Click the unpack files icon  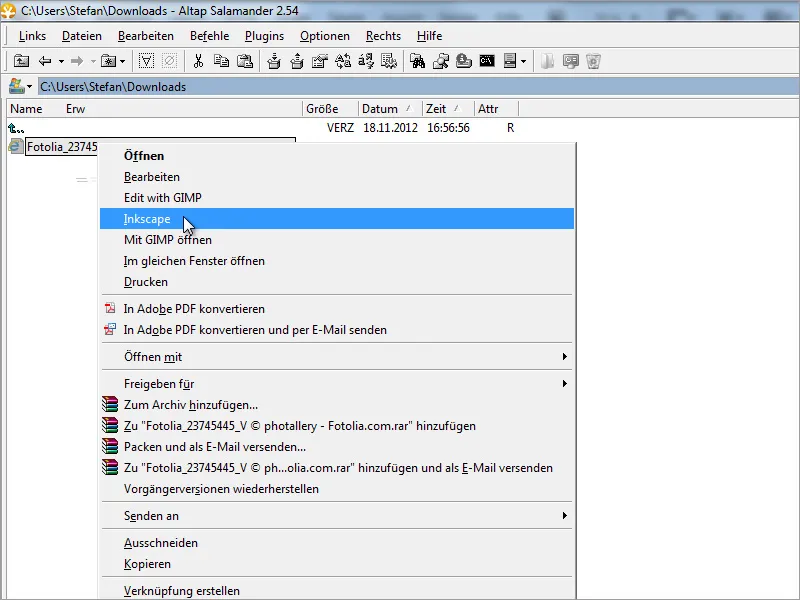tap(297, 61)
